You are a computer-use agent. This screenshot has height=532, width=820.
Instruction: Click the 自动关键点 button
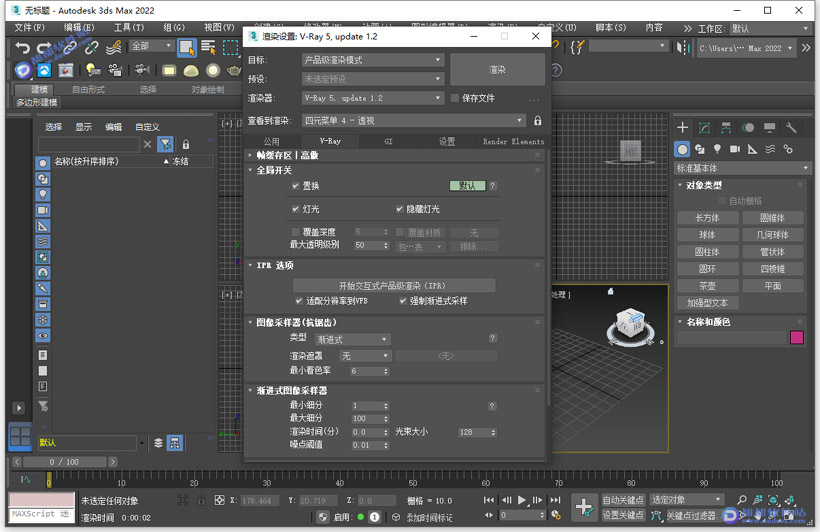click(623, 500)
